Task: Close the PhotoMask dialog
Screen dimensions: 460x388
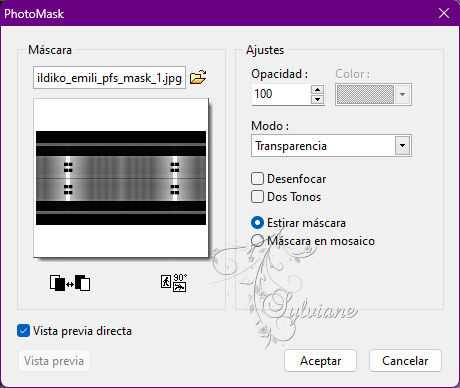Action: point(444,13)
